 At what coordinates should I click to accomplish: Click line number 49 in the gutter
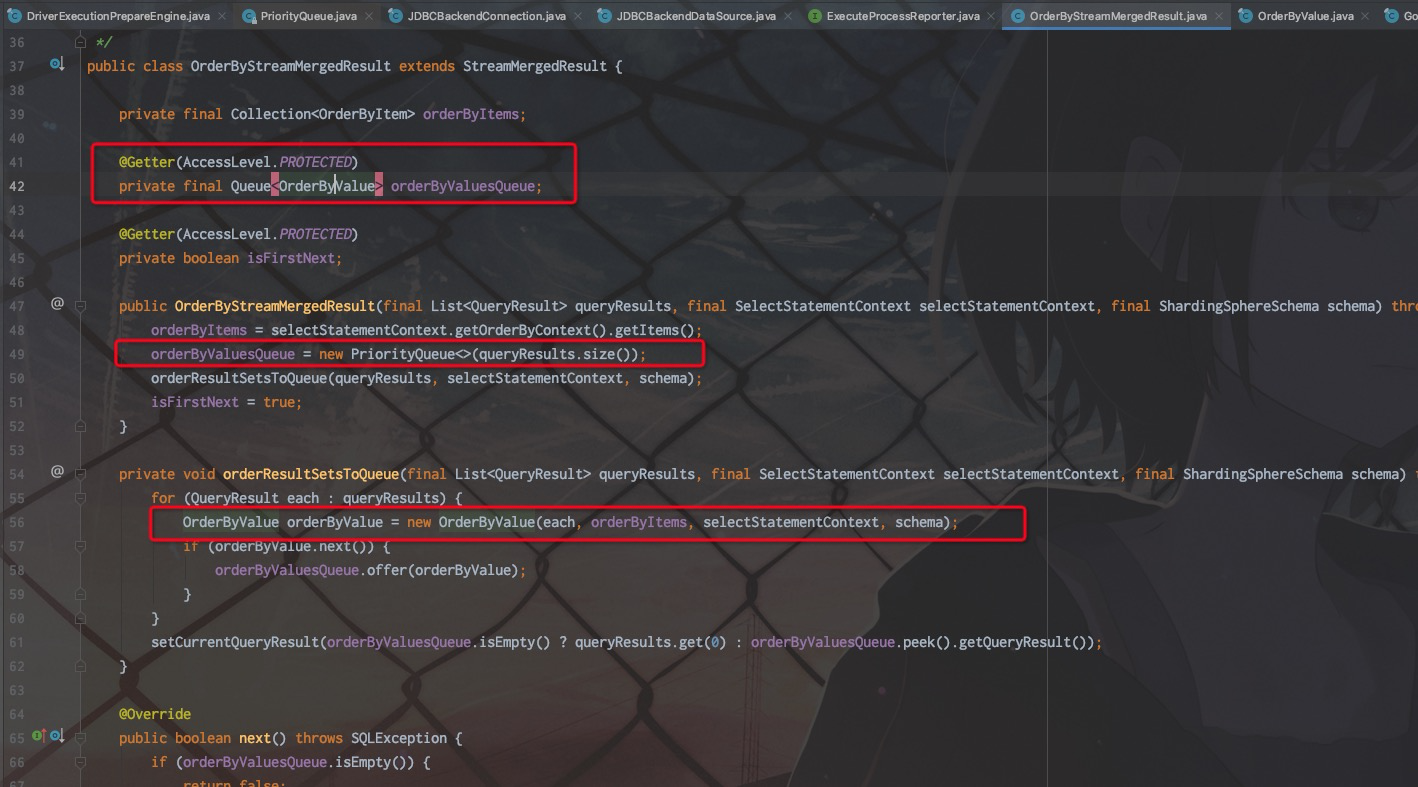pyautogui.click(x=16, y=354)
